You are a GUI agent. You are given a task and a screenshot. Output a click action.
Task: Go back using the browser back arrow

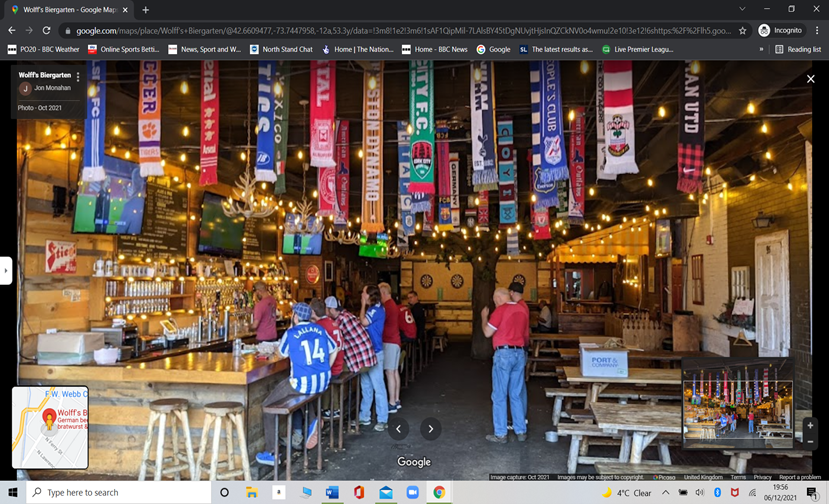pyautogui.click(x=12, y=31)
